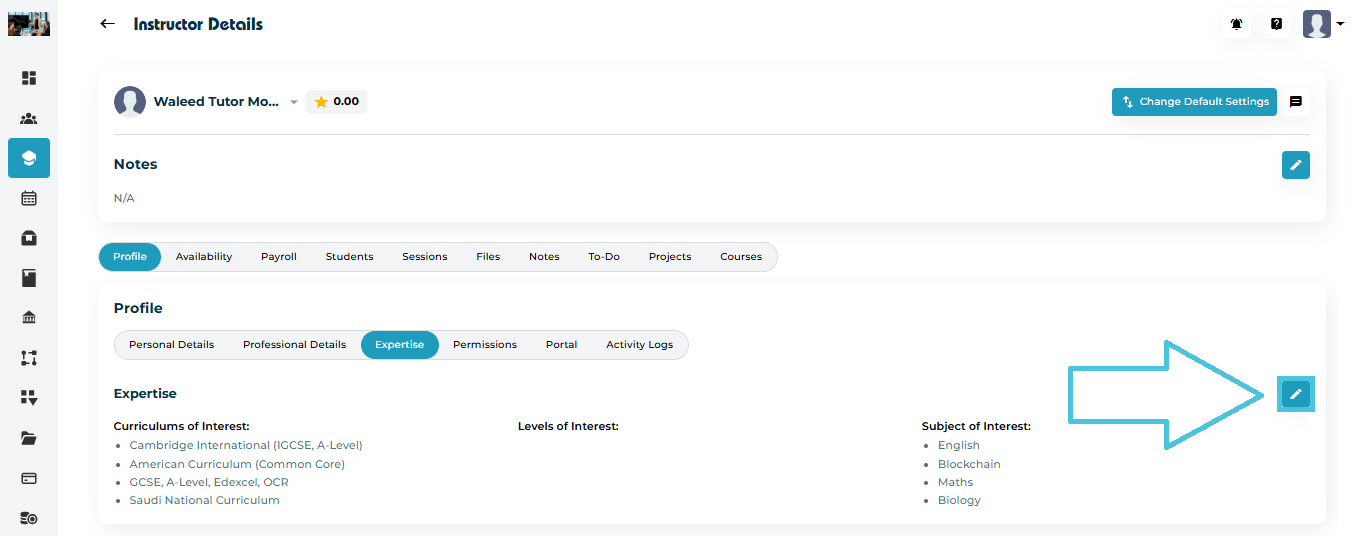The width and height of the screenshot is (1358, 536).
Task: Click the people group icon in sidebar
Action: (x=29, y=118)
